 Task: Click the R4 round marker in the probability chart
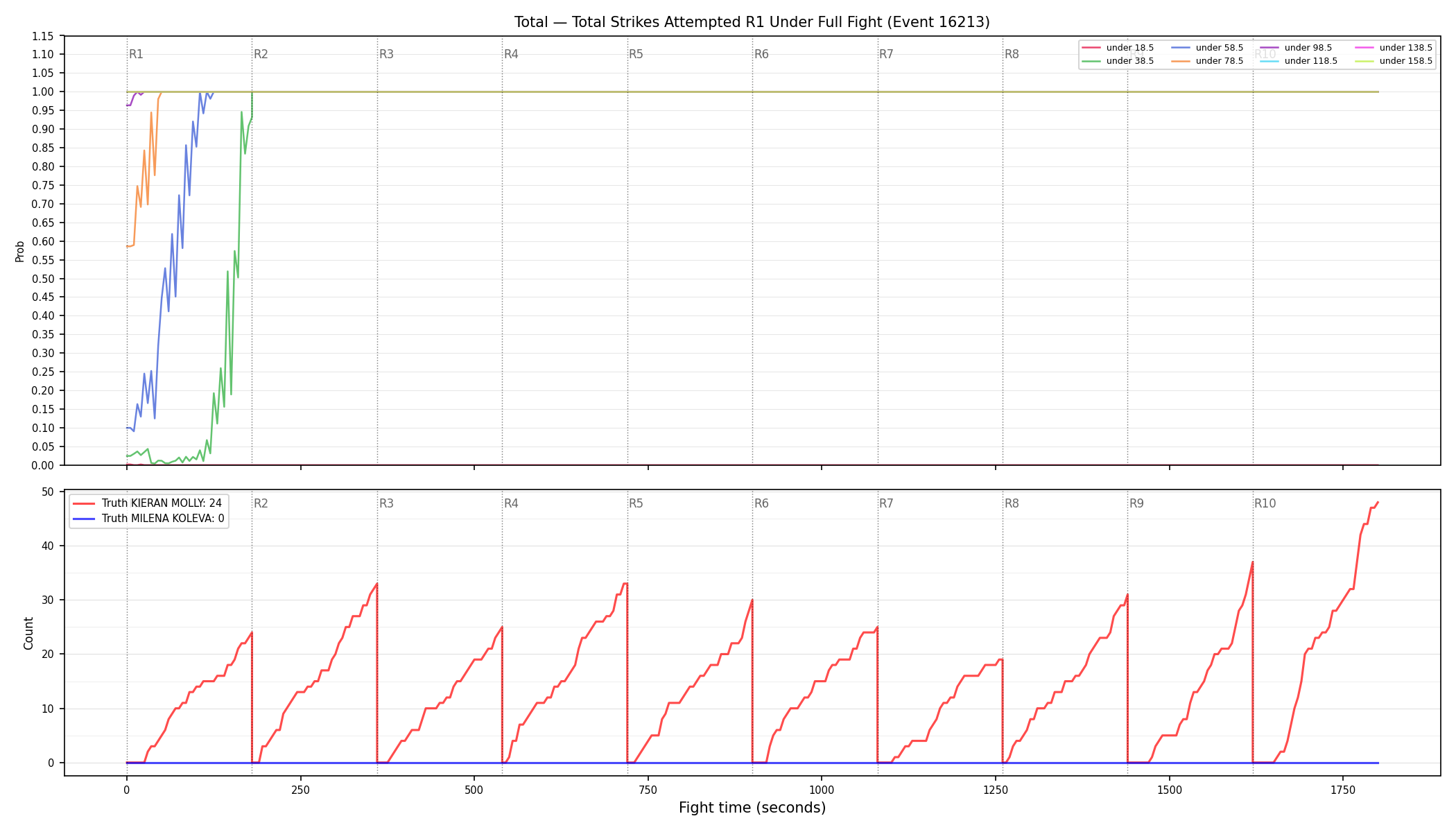click(511, 54)
